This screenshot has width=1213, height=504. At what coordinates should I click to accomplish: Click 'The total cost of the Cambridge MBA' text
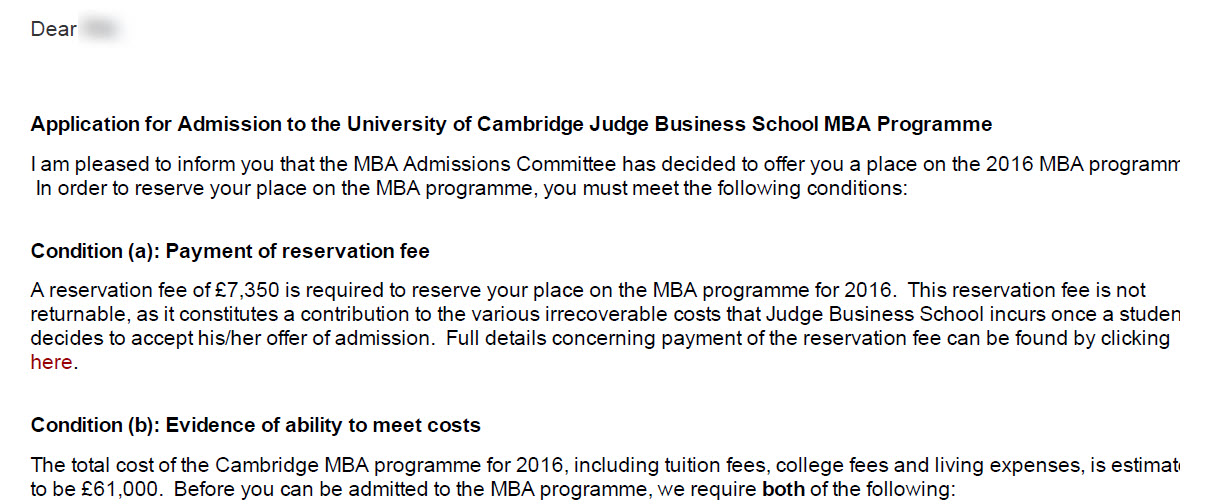tap(189, 466)
